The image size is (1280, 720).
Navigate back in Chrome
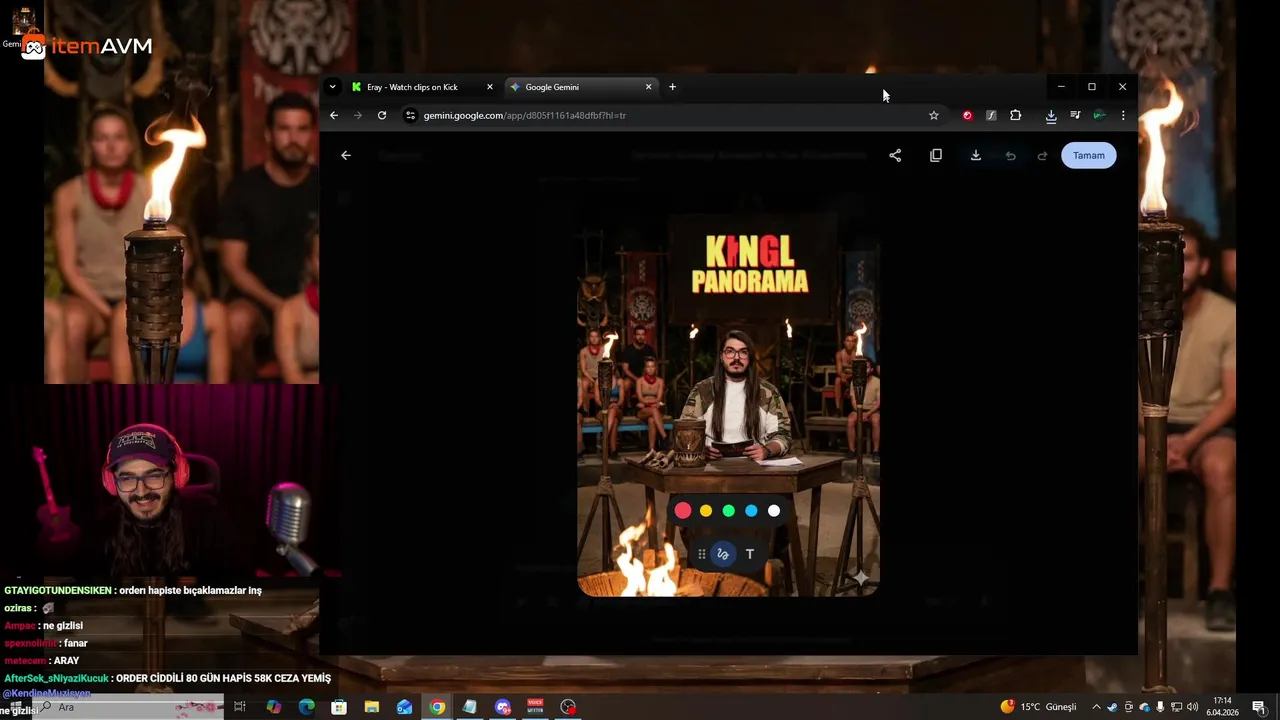[334, 115]
